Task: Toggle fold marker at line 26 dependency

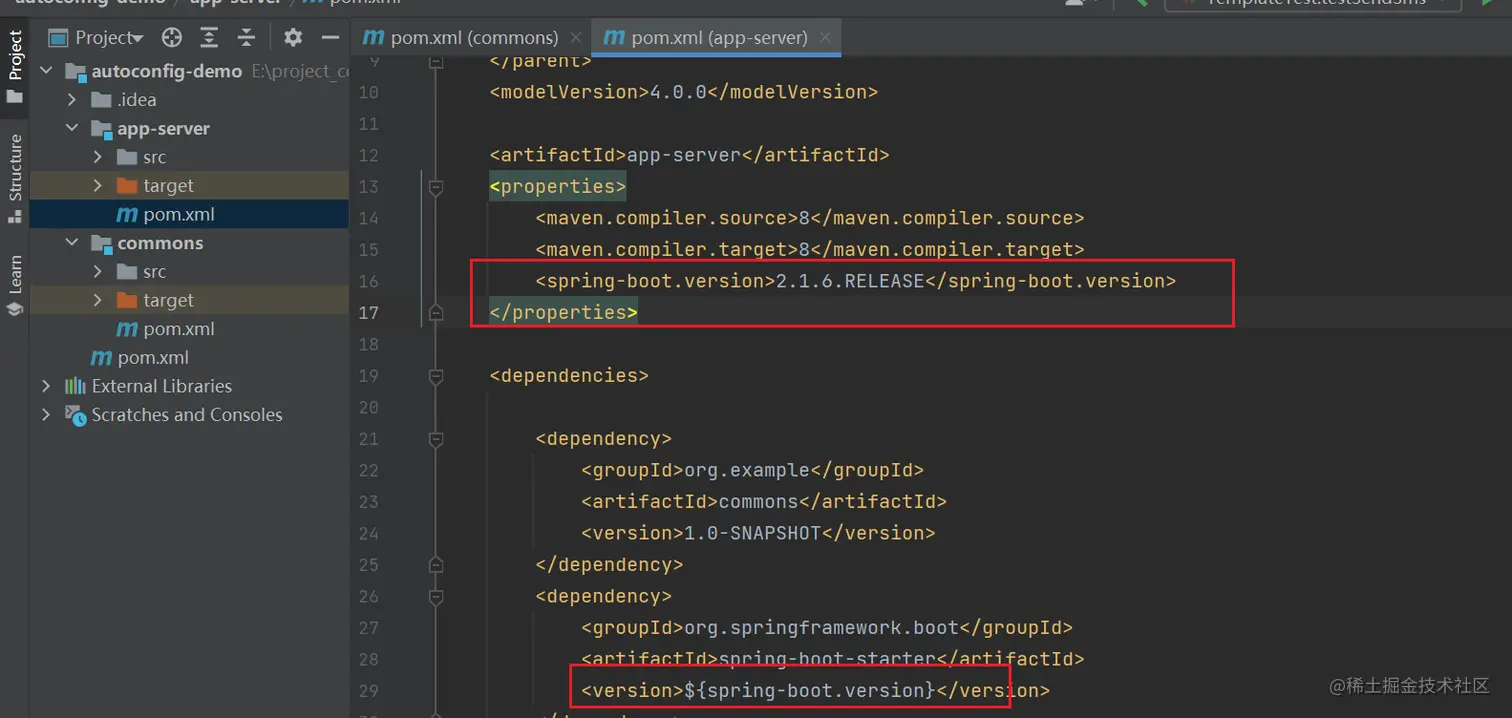Action: pyautogui.click(x=435, y=597)
